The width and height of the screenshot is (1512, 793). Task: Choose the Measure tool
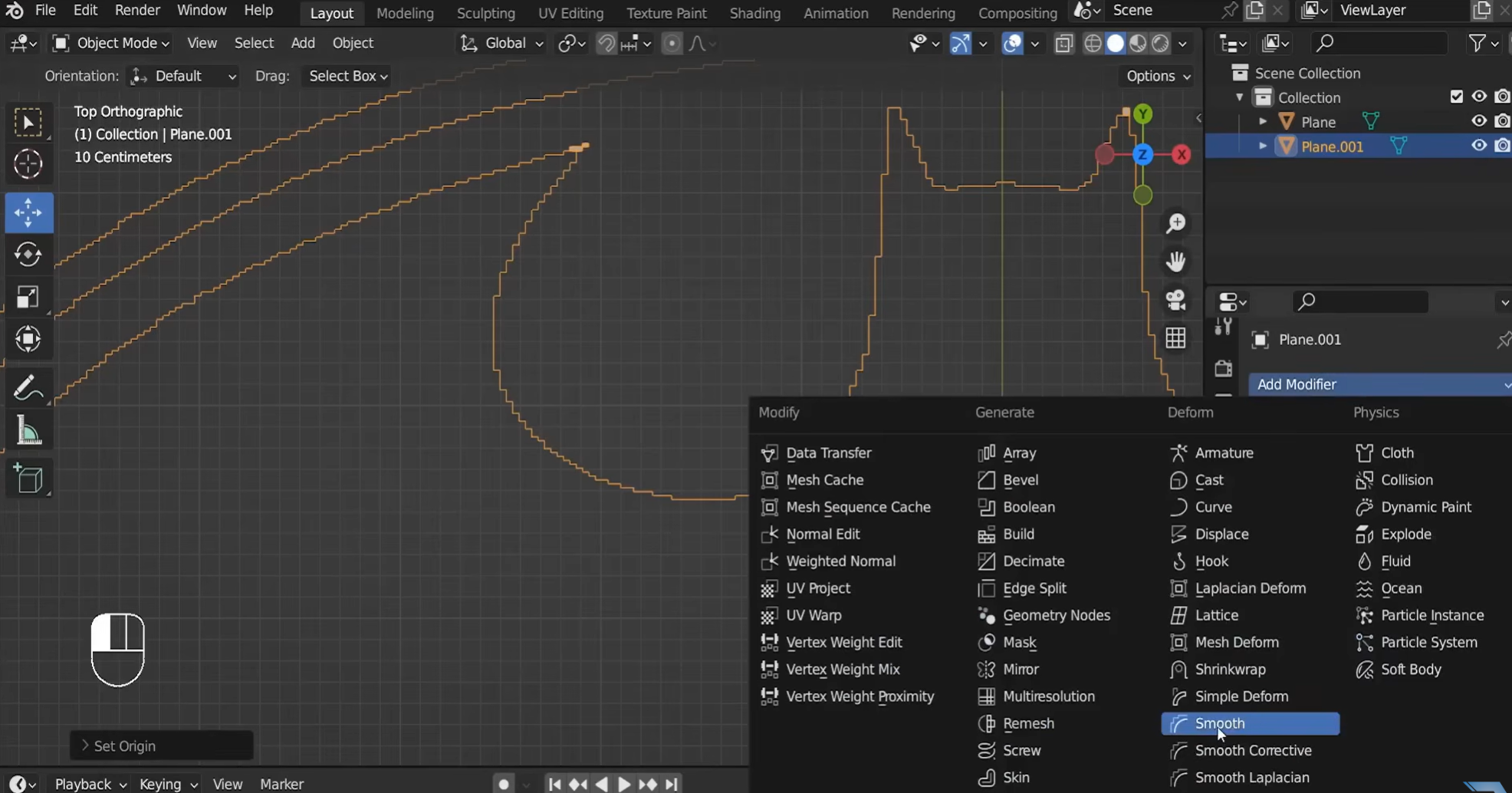point(28,431)
